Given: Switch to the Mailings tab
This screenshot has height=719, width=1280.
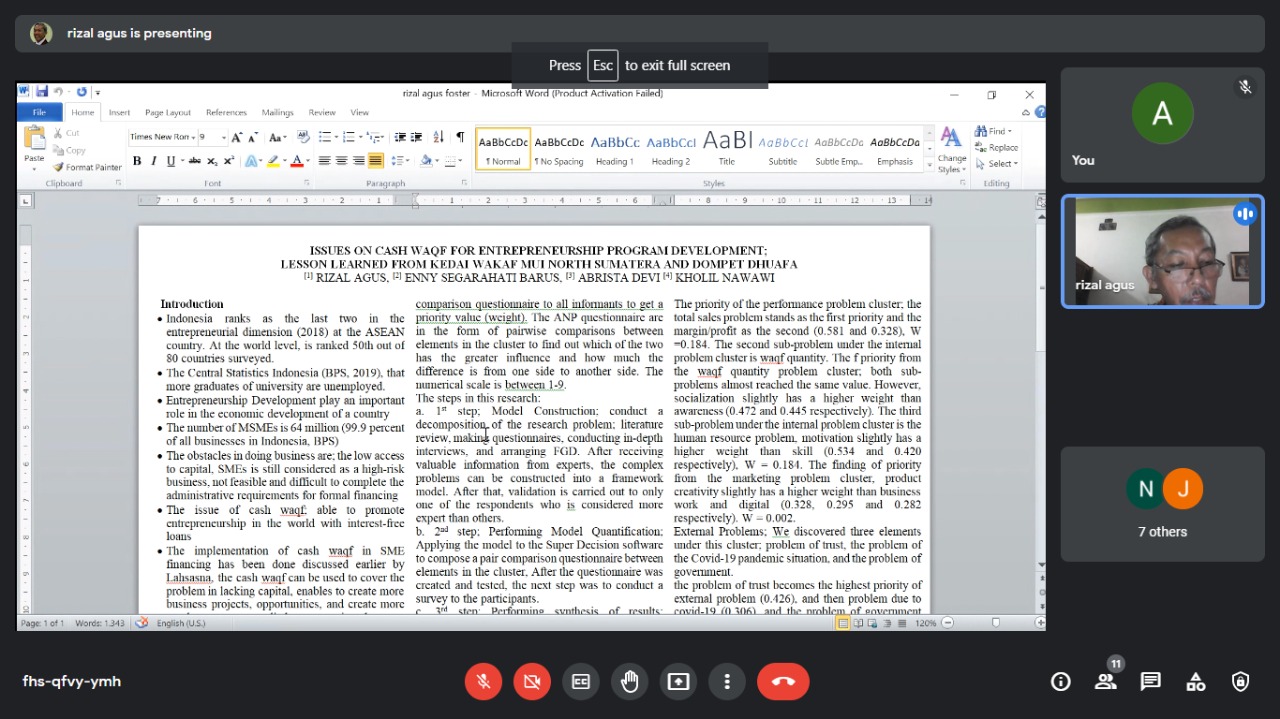Looking at the screenshot, I should (x=277, y=113).
